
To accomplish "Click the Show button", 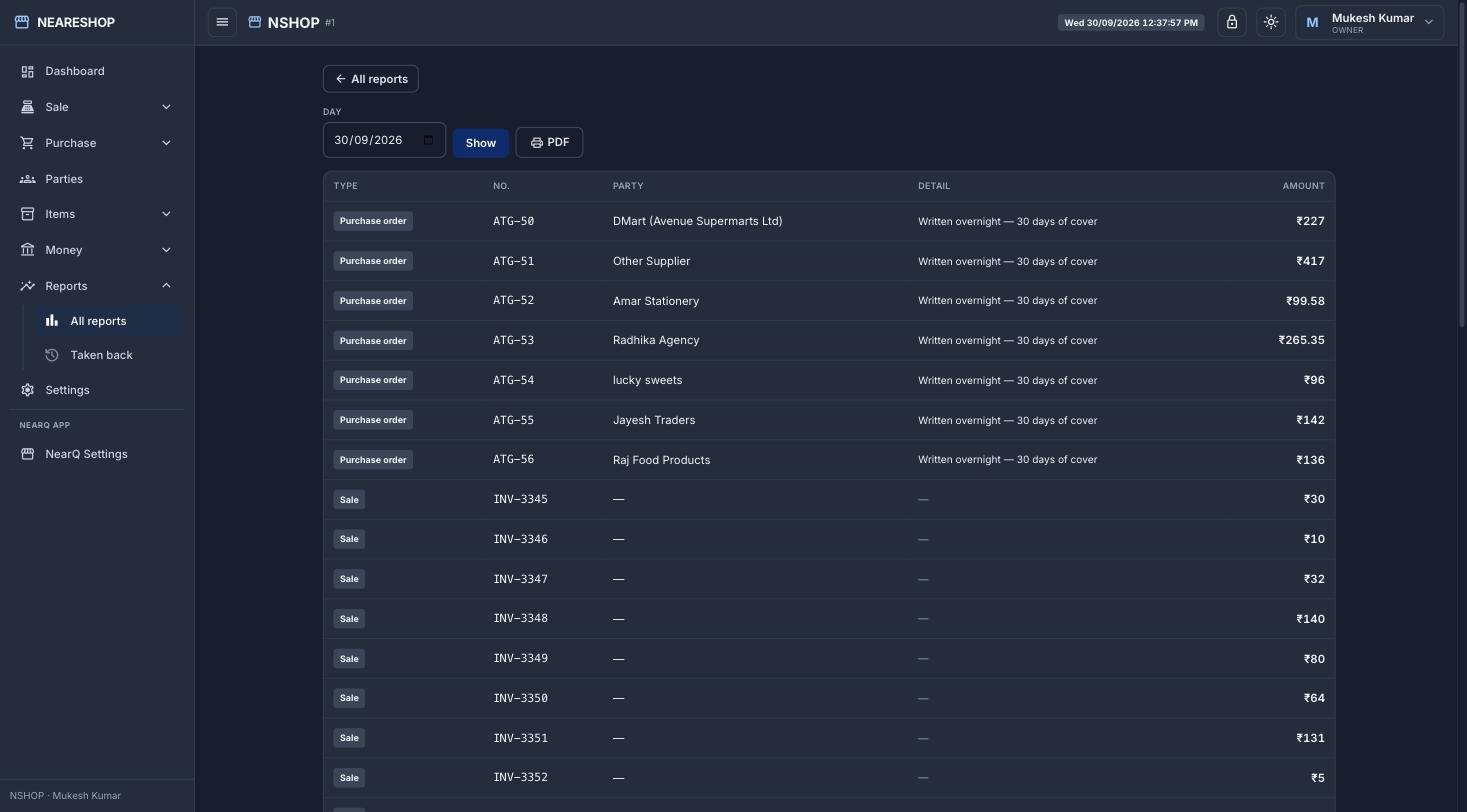I will click(481, 143).
